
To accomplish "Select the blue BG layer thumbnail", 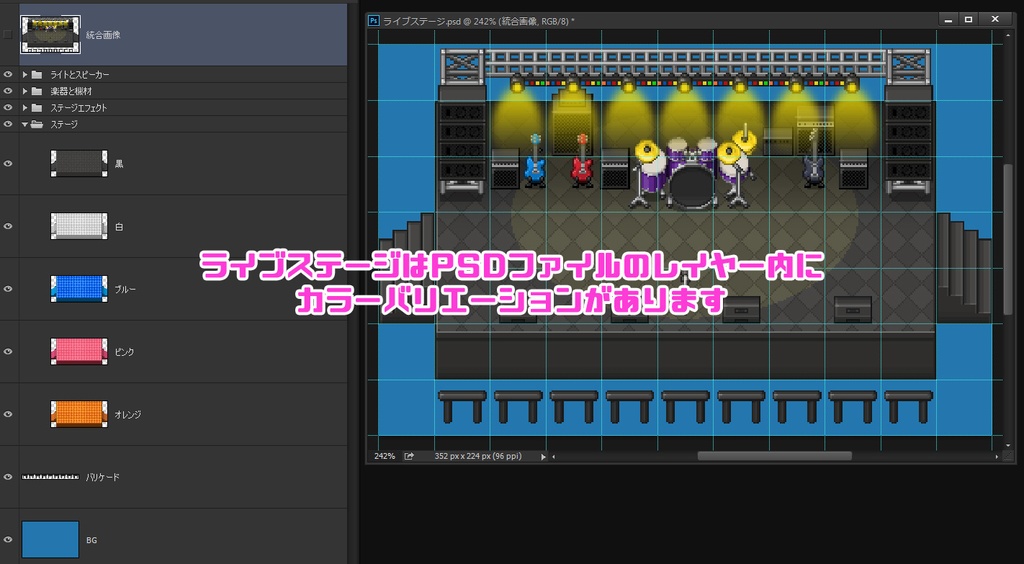I will point(50,539).
